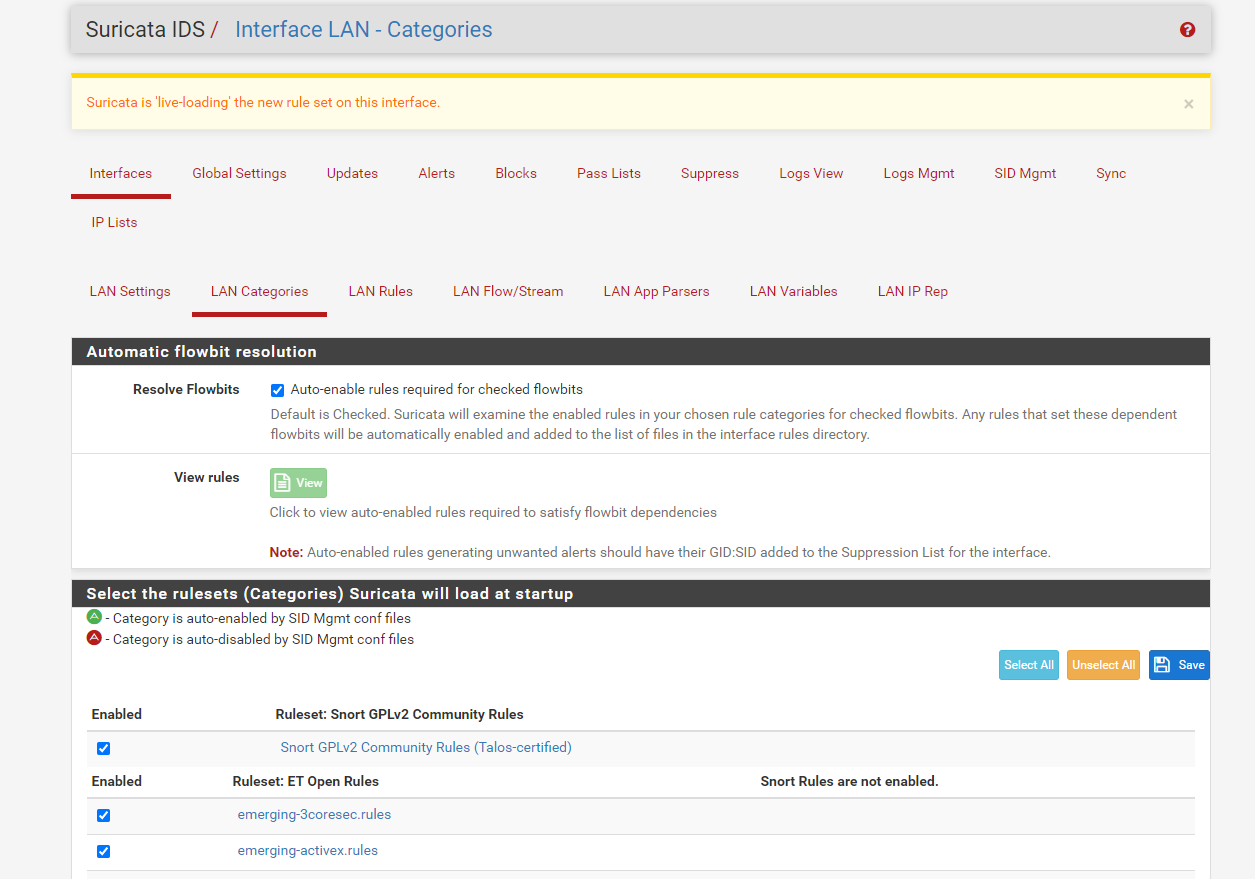The width and height of the screenshot is (1255, 879).
Task: Click the Note about auto-enabled rules text
Action: tap(660, 552)
